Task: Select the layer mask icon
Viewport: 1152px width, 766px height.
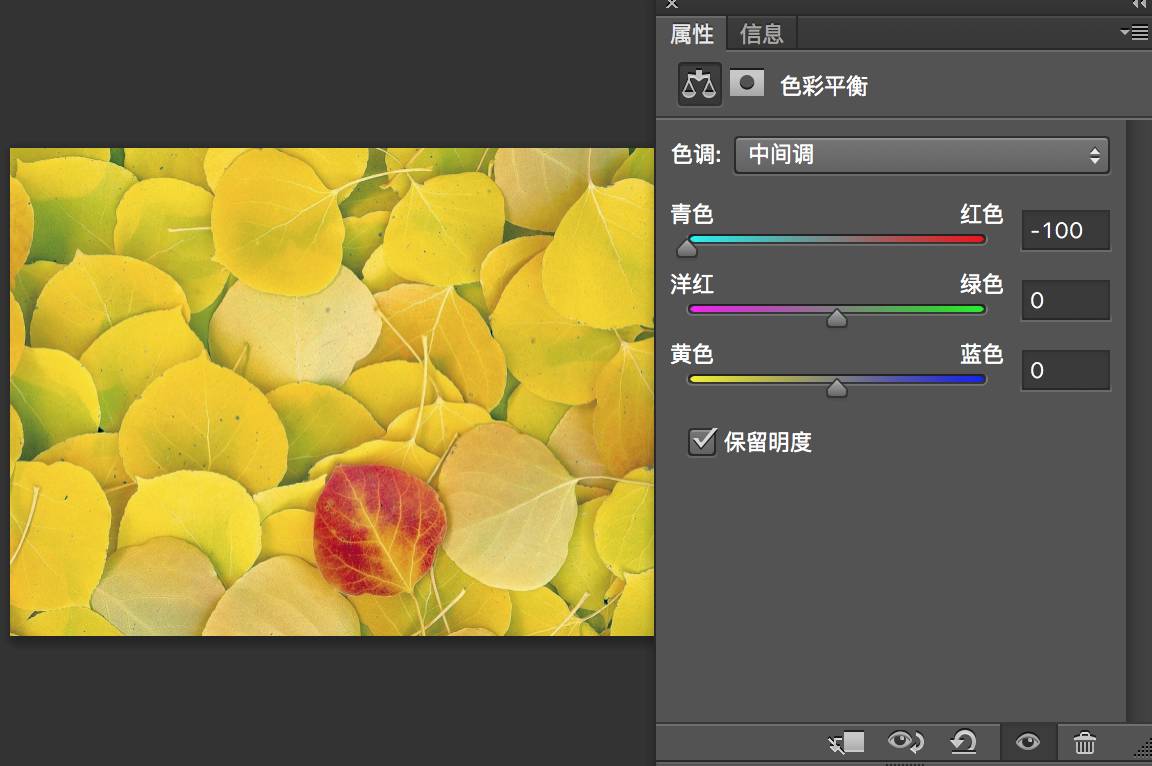Action: coord(746,83)
